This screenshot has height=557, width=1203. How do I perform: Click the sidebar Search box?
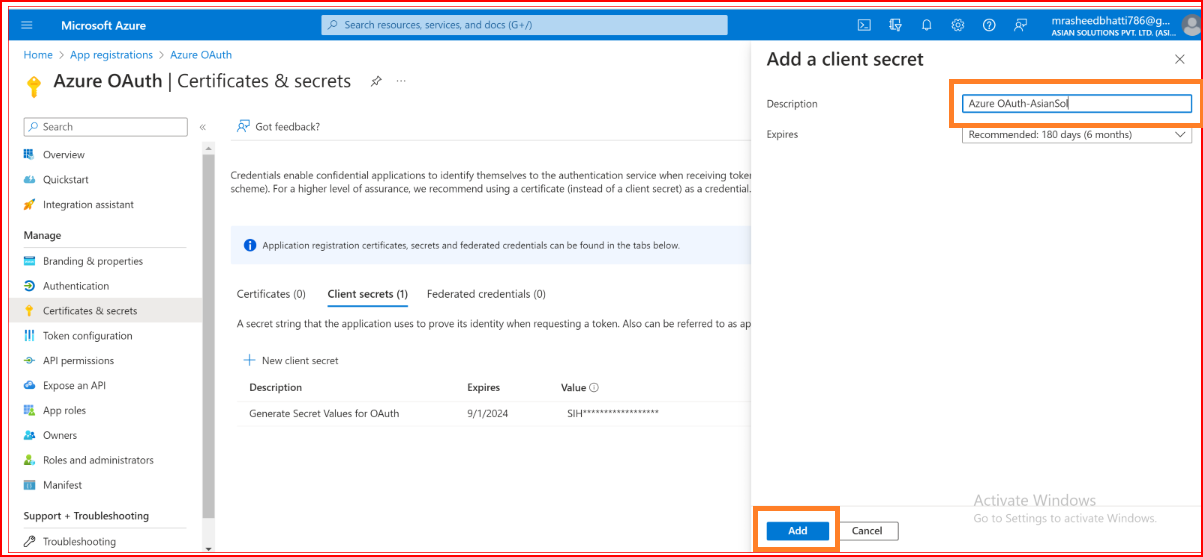coord(105,127)
